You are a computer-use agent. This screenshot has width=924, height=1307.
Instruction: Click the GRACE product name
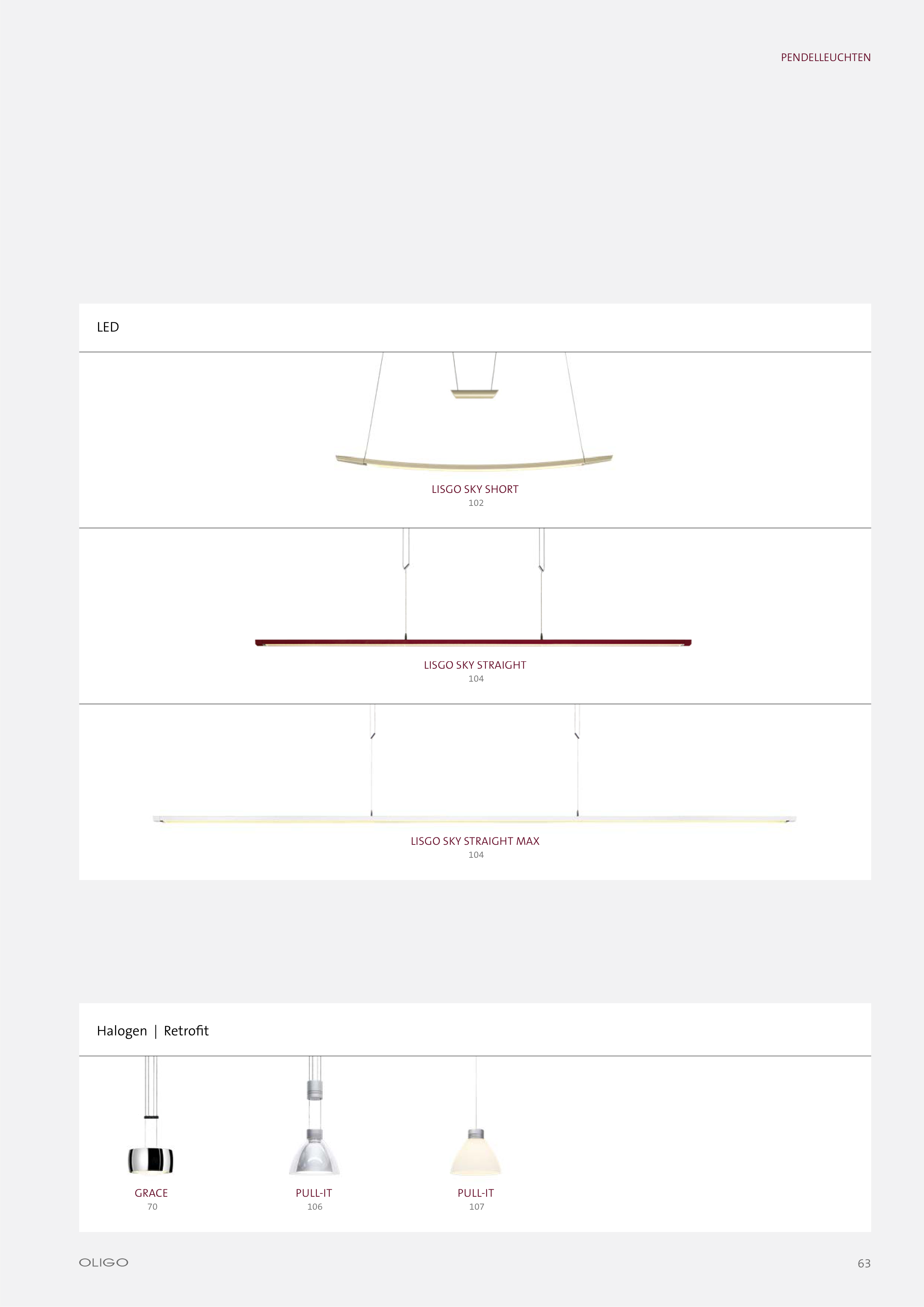(151, 1193)
